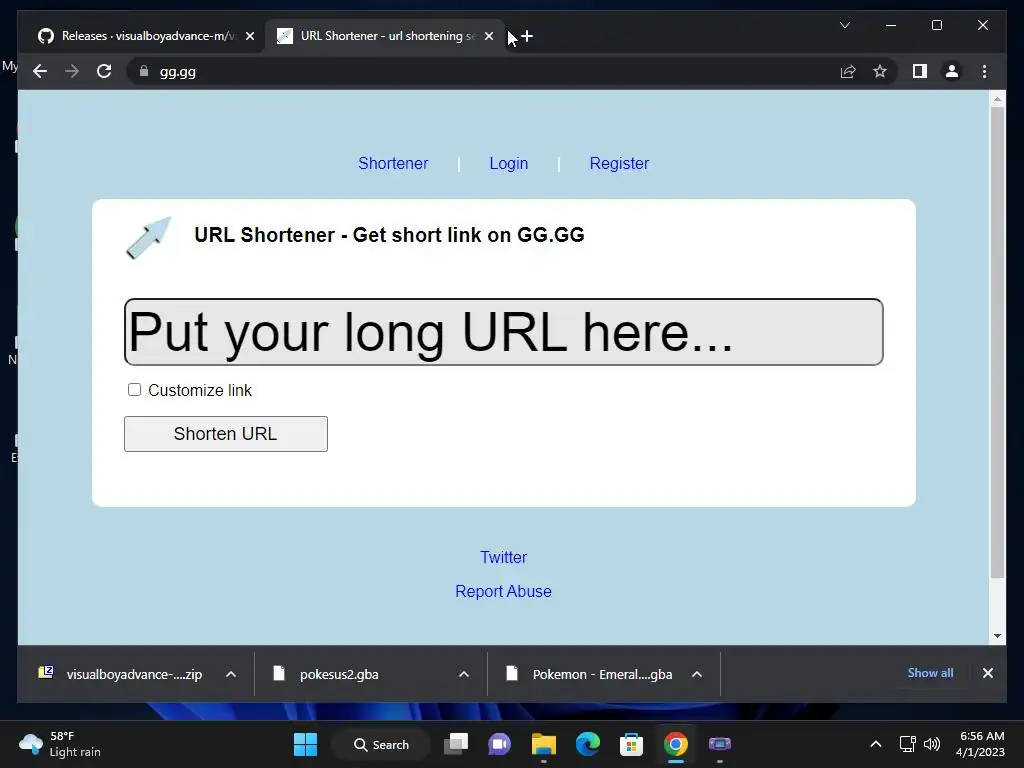
Task: Click the volume icon in system tray
Action: point(932,744)
